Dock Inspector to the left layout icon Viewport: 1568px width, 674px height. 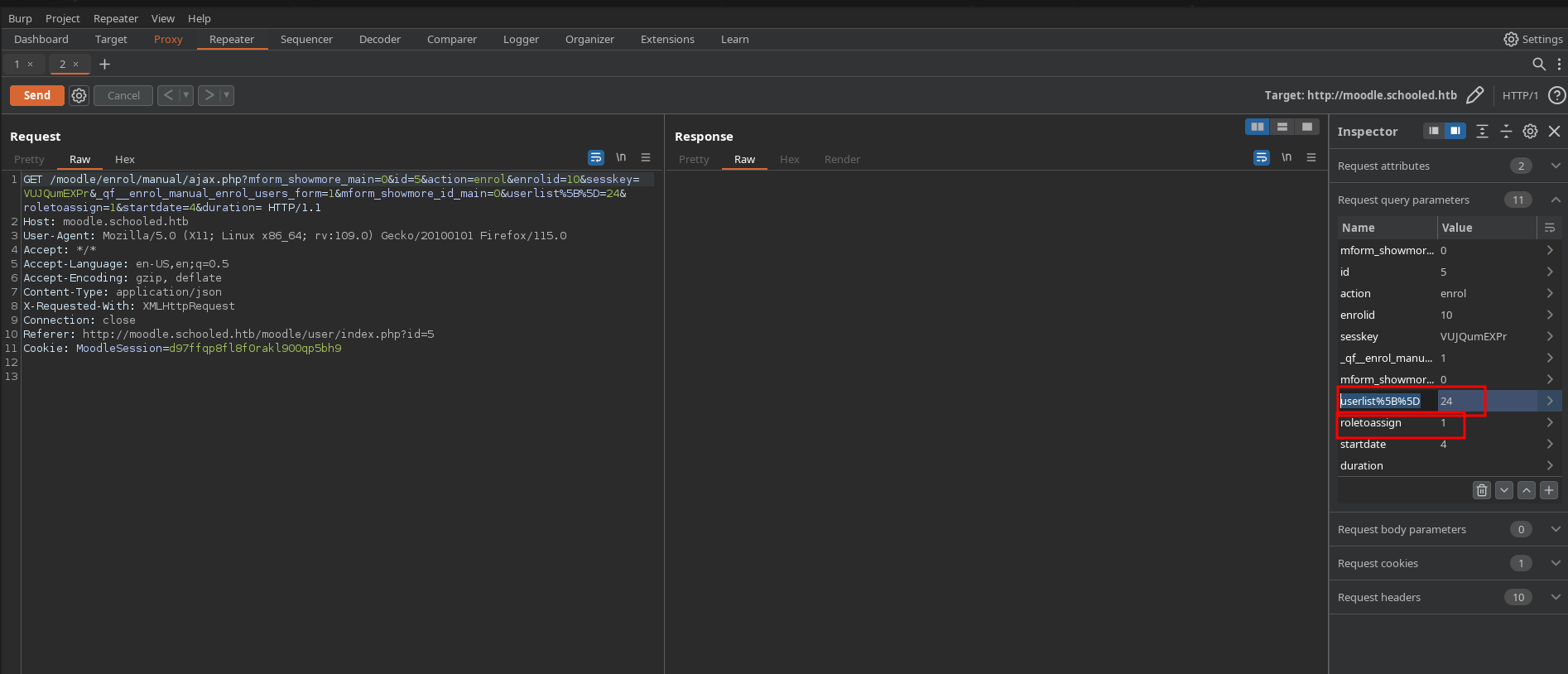click(1434, 131)
